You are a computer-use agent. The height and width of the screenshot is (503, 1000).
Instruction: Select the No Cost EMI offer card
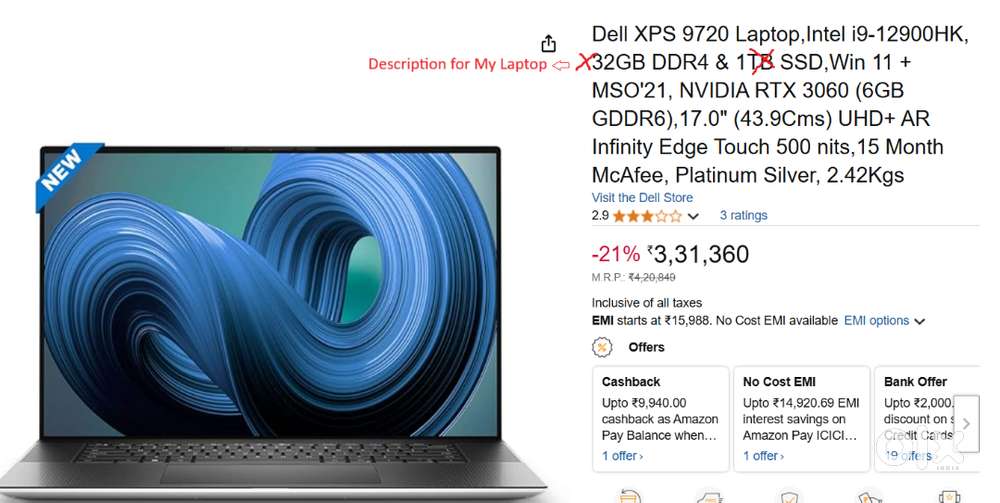(802, 419)
